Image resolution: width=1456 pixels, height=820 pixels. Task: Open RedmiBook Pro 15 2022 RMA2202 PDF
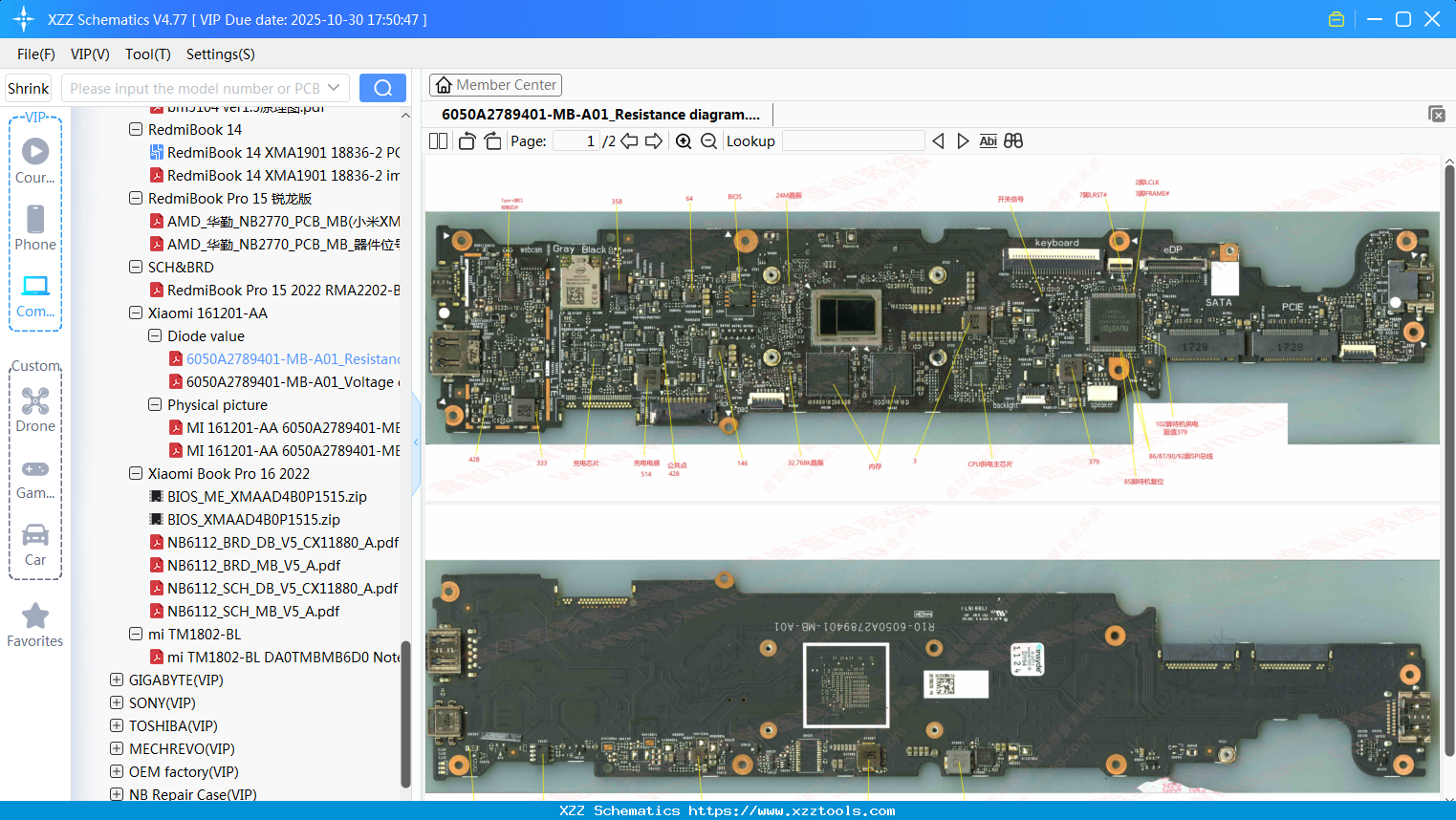pyautogui.click(x=275, y=290)
